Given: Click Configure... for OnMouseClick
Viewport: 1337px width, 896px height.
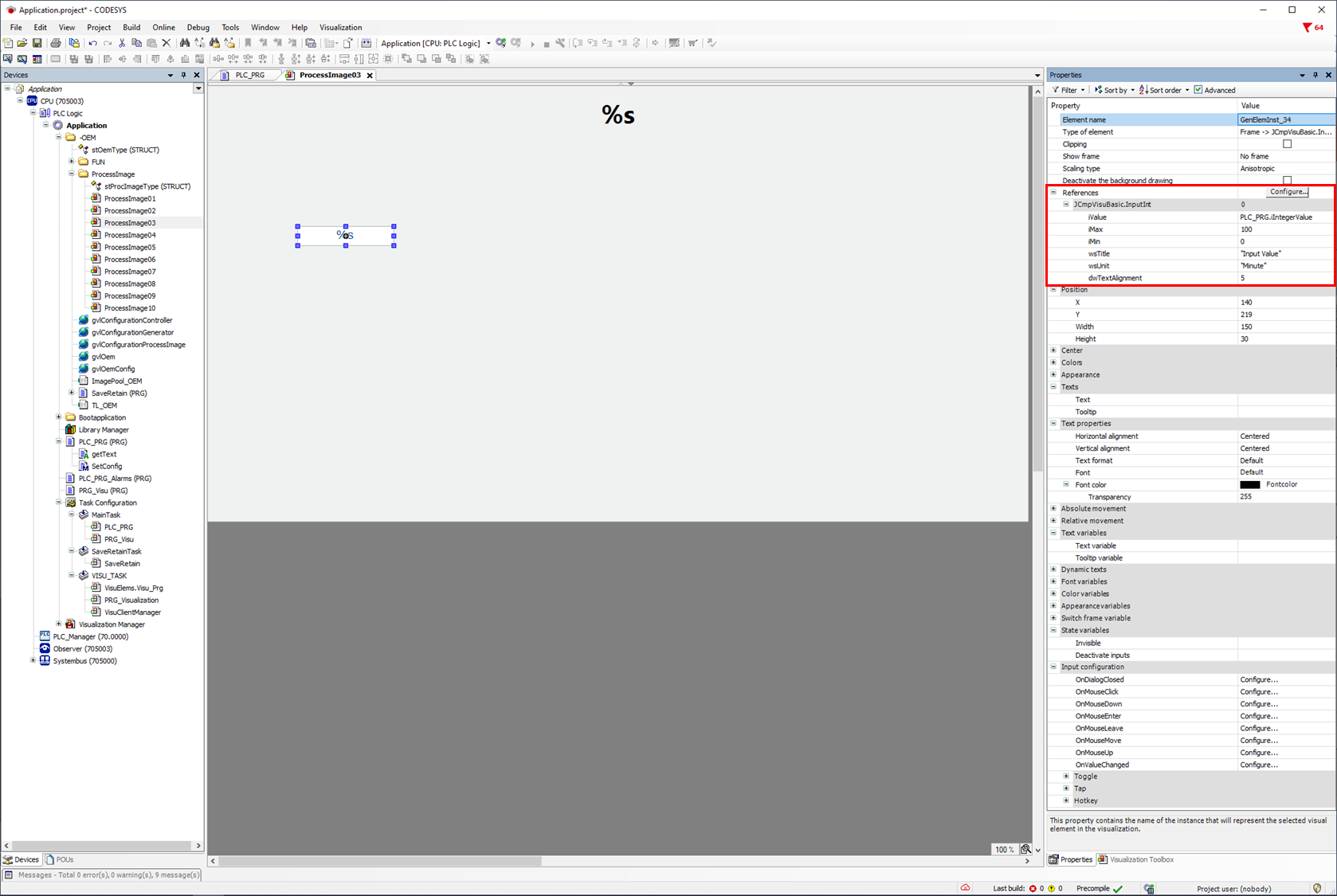Looking at the screenshot, I should tap(1259, 692).
